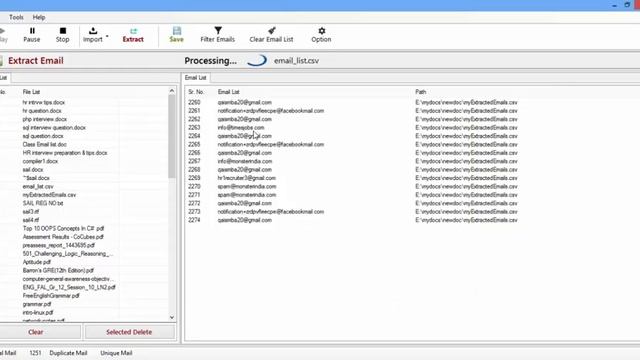The image size is (640, 360).
Task: Select file 'myExtractedEmails.csv' in file list
Action: (x=49, y=195)
